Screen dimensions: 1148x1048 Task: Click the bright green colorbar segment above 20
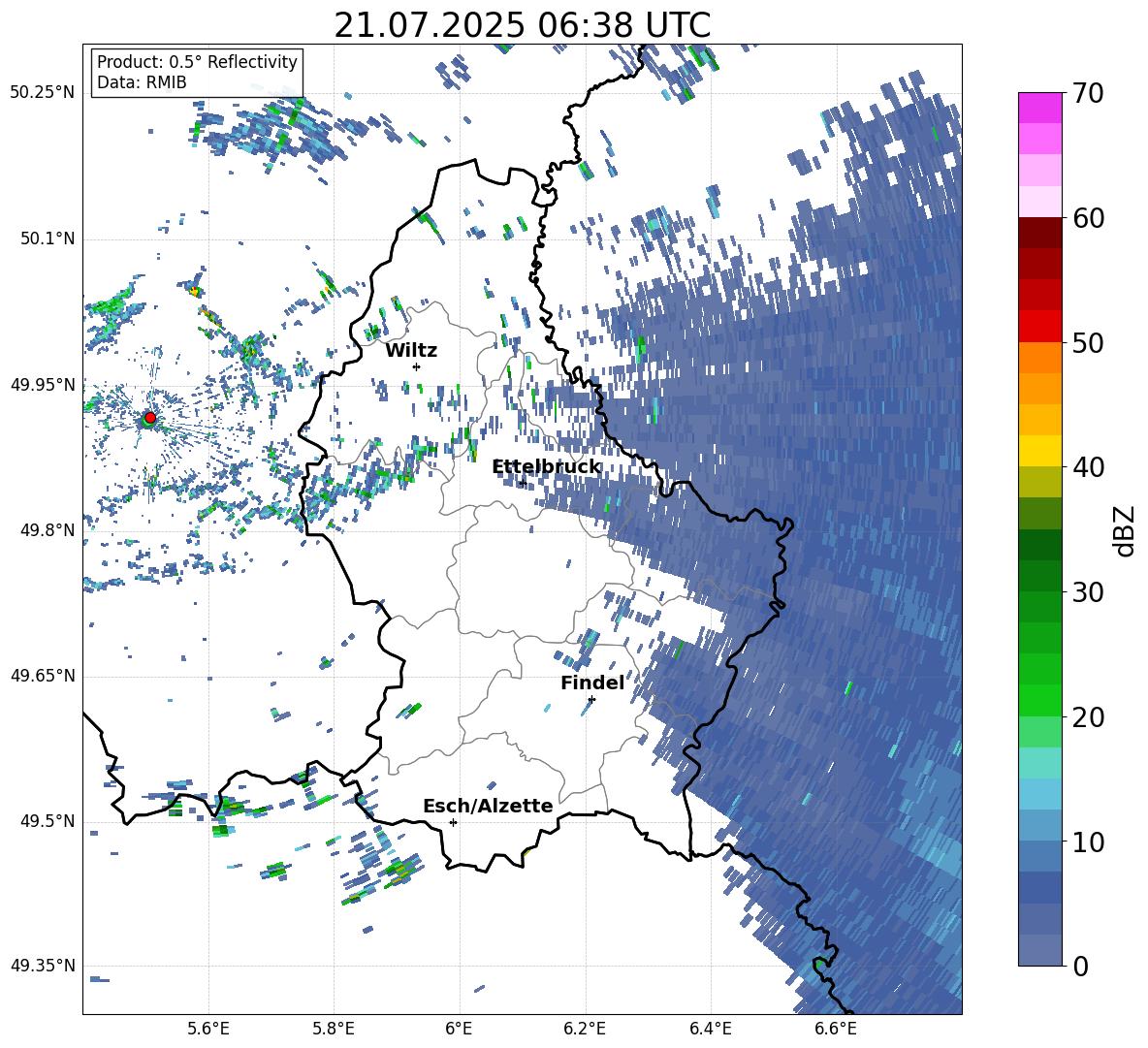[1039, 700]
